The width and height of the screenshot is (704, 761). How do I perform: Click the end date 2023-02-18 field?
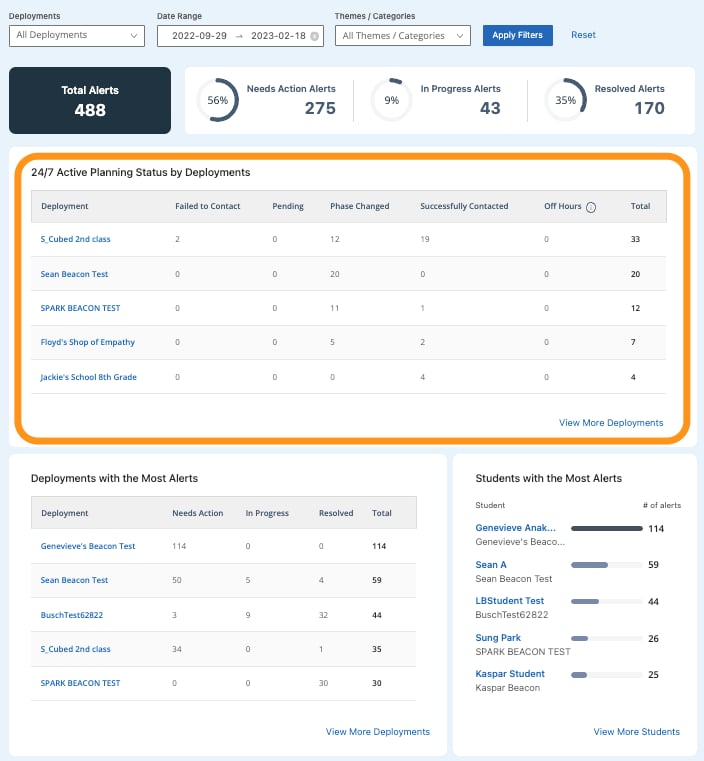pos(278,36)
